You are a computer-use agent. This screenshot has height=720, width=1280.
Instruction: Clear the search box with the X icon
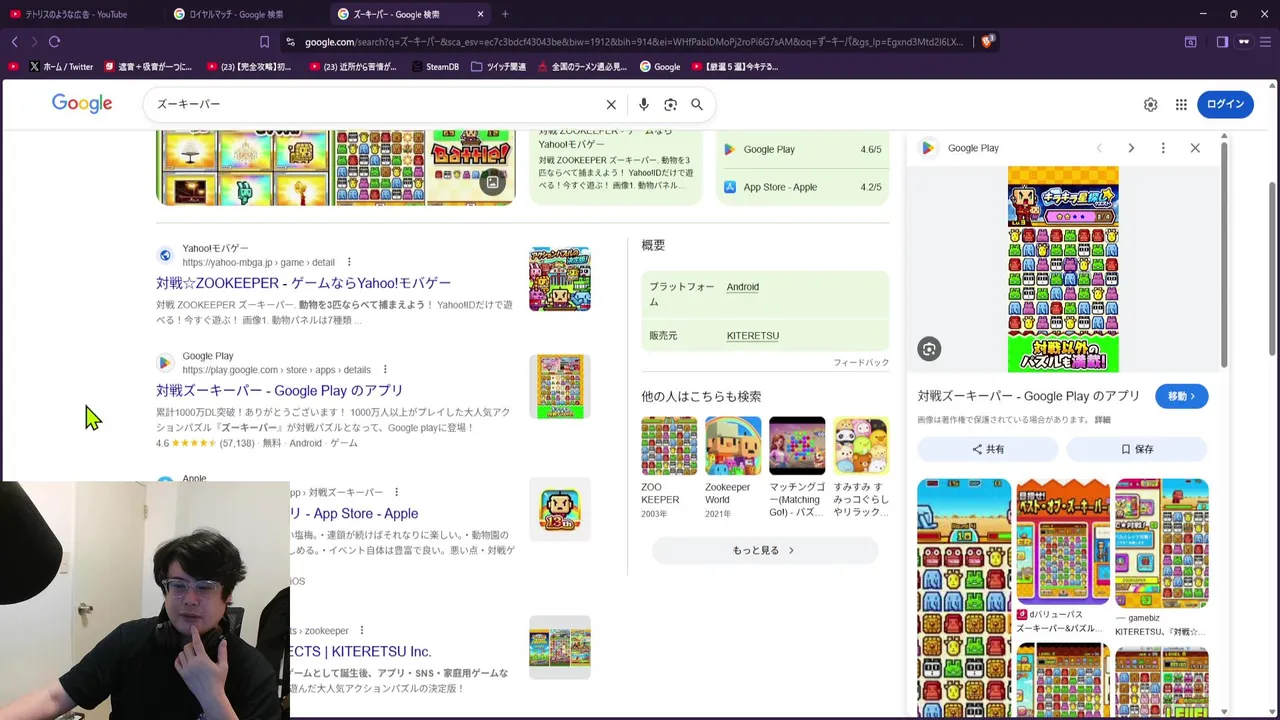click(611, 105)
